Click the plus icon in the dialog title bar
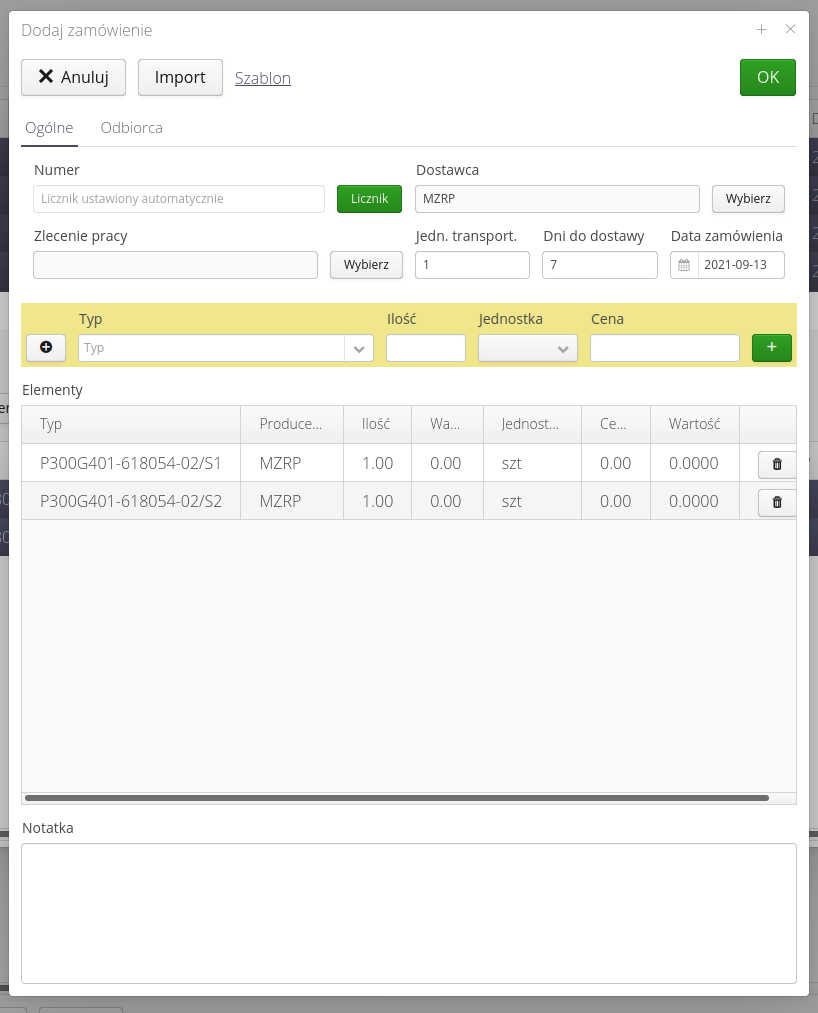The image size is (818, 1013). (761, 30)
